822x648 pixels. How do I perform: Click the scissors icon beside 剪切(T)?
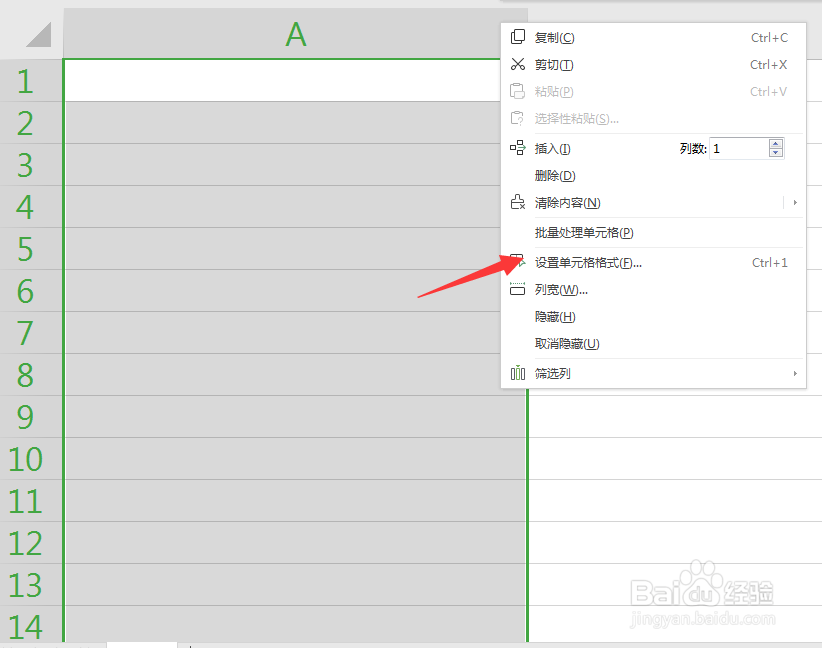(517, 64)
